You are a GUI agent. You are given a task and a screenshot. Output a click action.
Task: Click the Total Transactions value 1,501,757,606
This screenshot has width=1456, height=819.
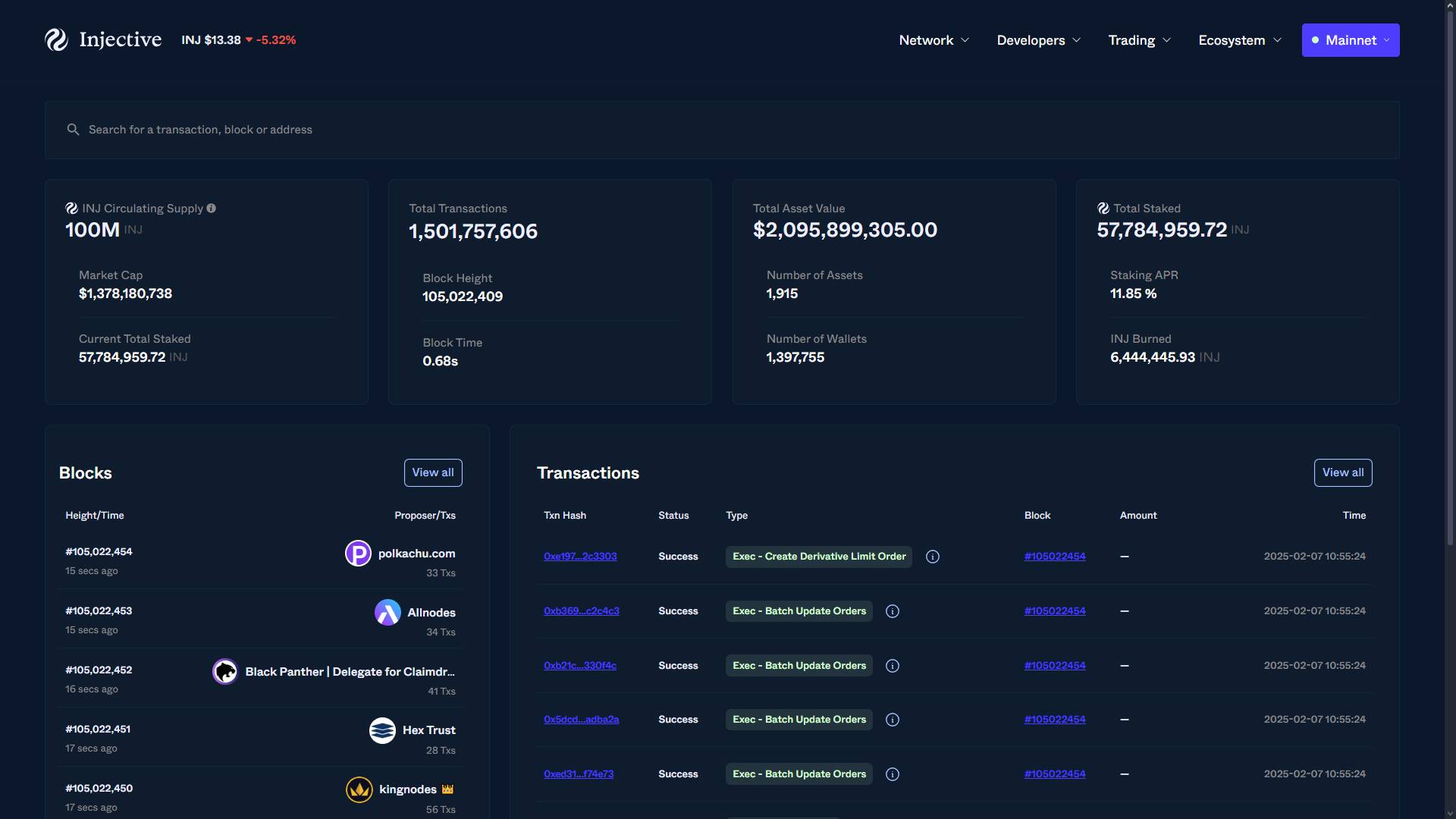[473, 231]
